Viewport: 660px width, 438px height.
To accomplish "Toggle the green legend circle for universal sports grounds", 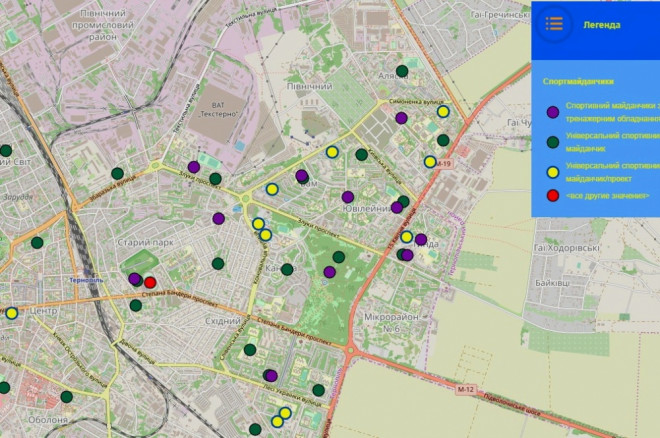I will pyautogui.click(x=553, y=141).
